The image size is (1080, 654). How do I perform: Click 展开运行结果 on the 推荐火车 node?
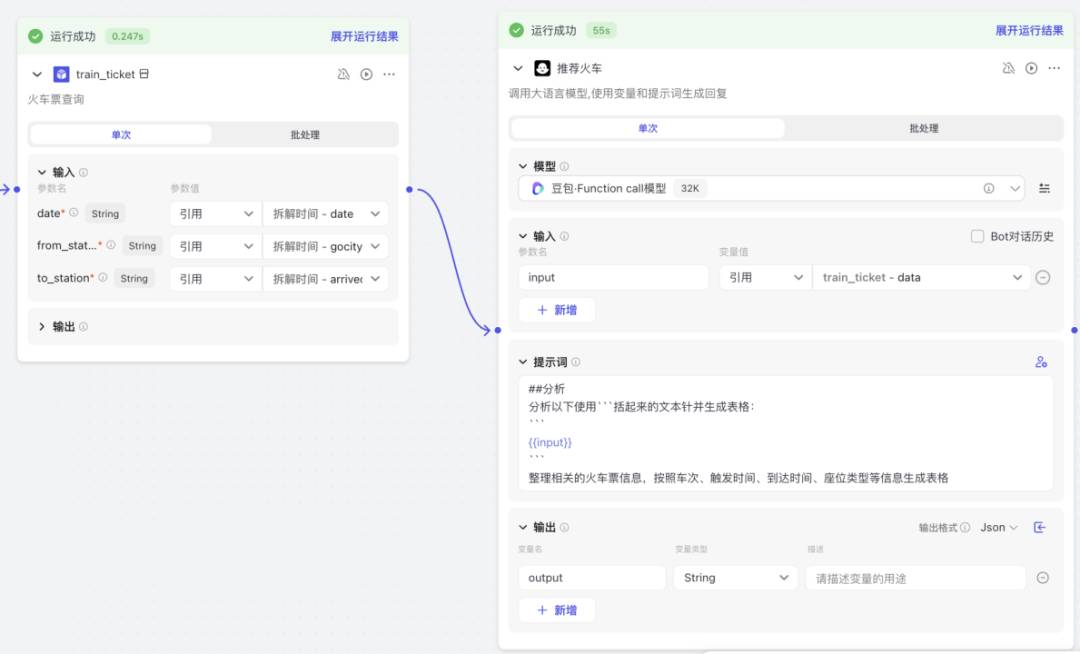(1029, 30)
